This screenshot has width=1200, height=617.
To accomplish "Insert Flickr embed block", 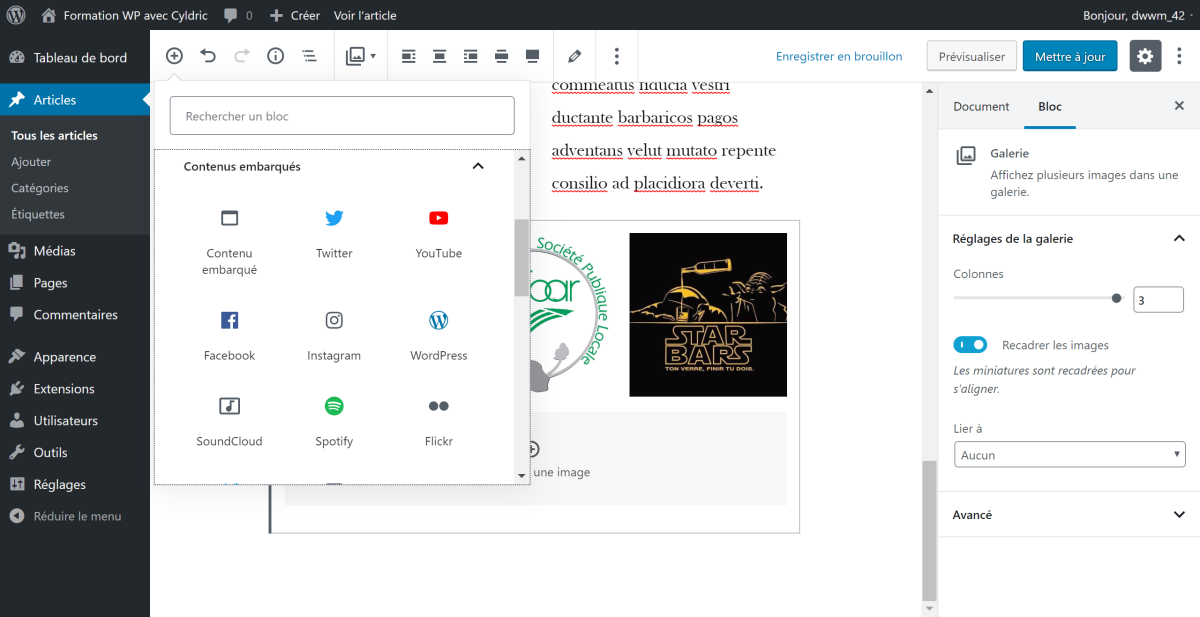I will point(439,423).
